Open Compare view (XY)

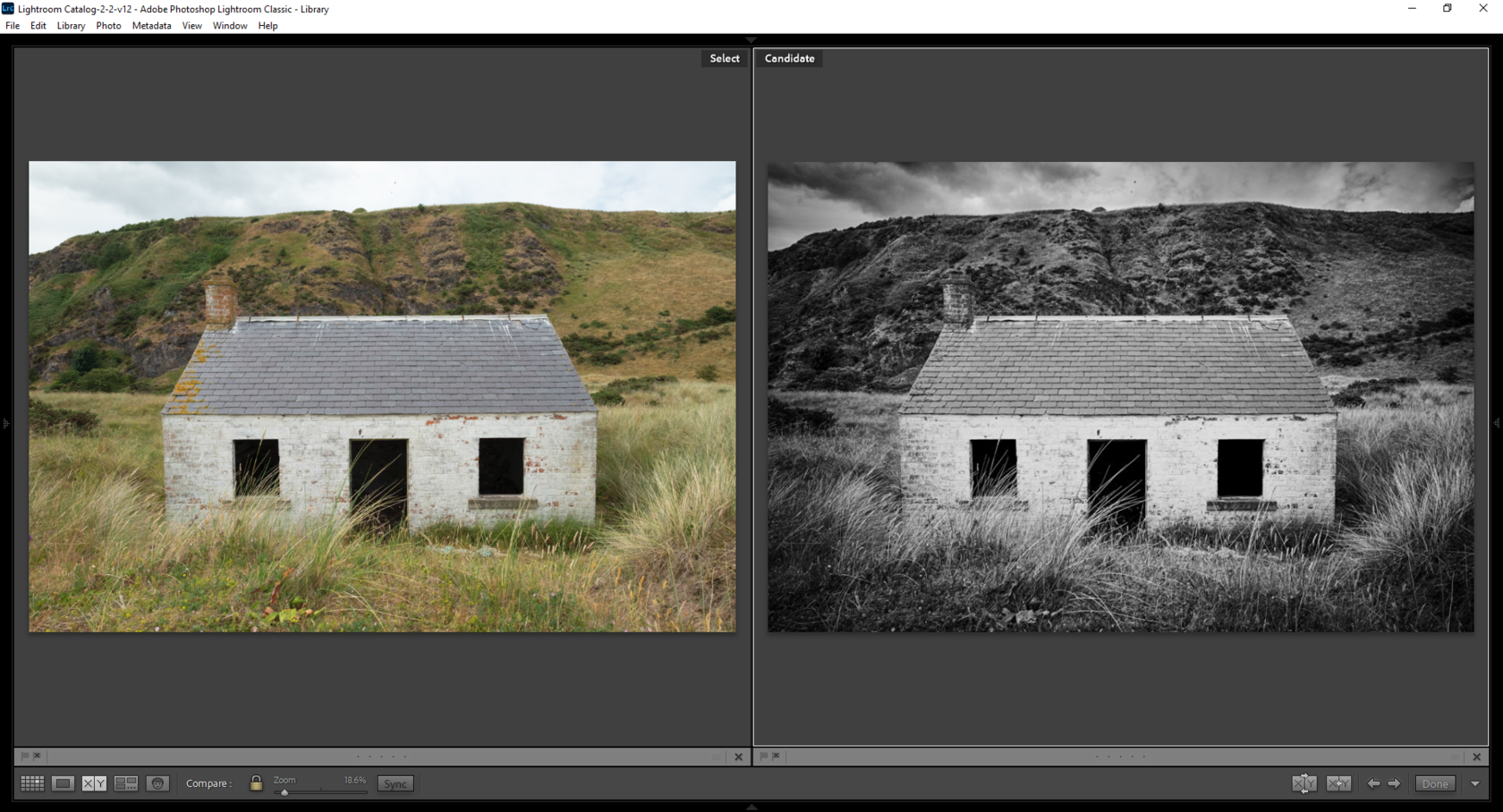click(92, 783)
